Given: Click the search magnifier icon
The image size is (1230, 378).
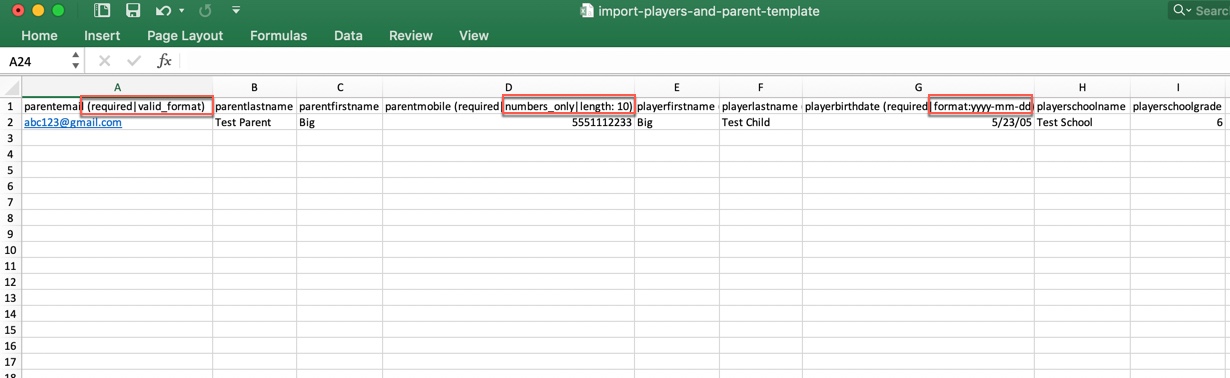Looking at the screenshot, I should coord(1180,10).
